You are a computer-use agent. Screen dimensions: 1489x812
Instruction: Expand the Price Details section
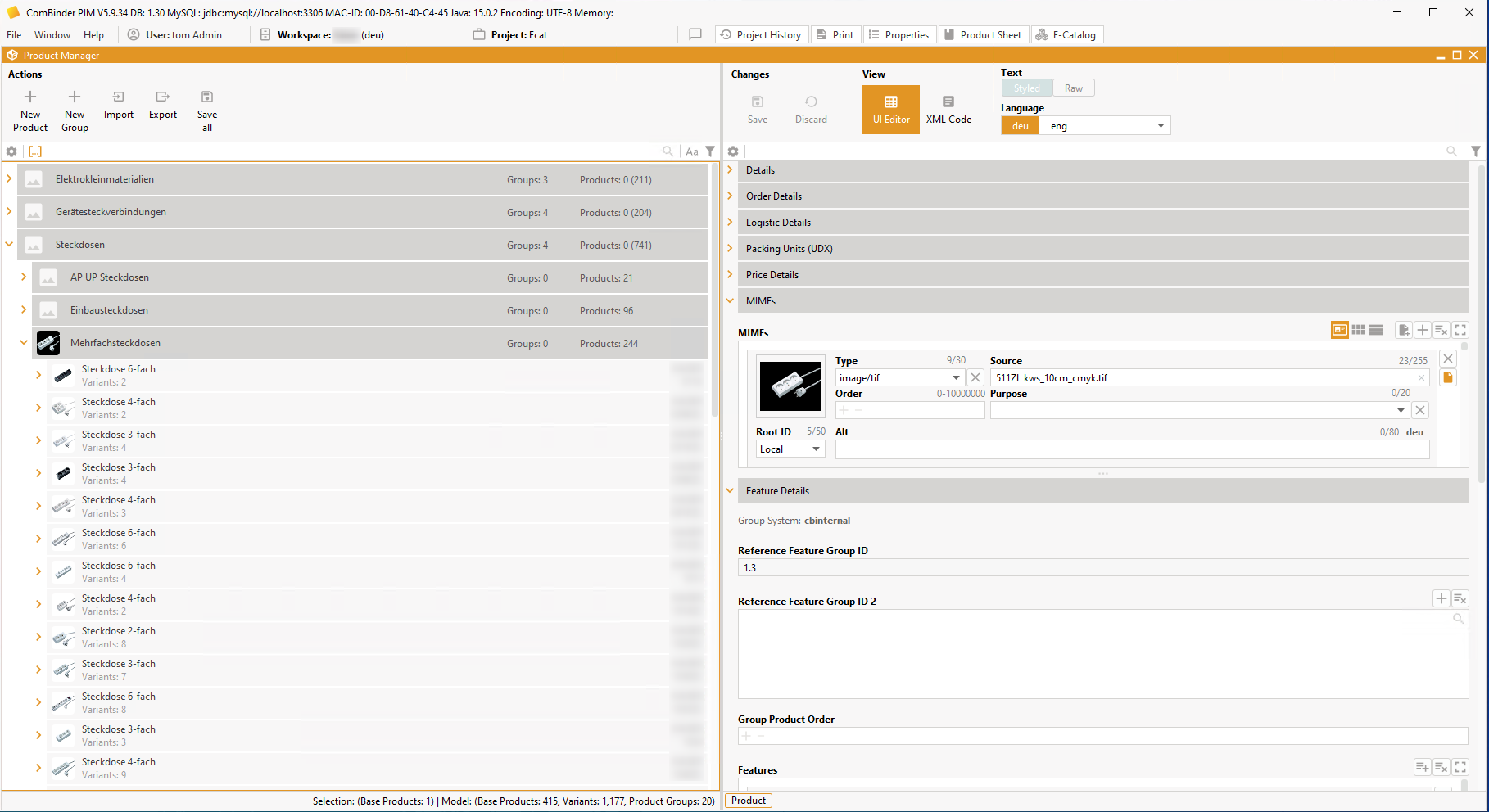pos(730,274)
